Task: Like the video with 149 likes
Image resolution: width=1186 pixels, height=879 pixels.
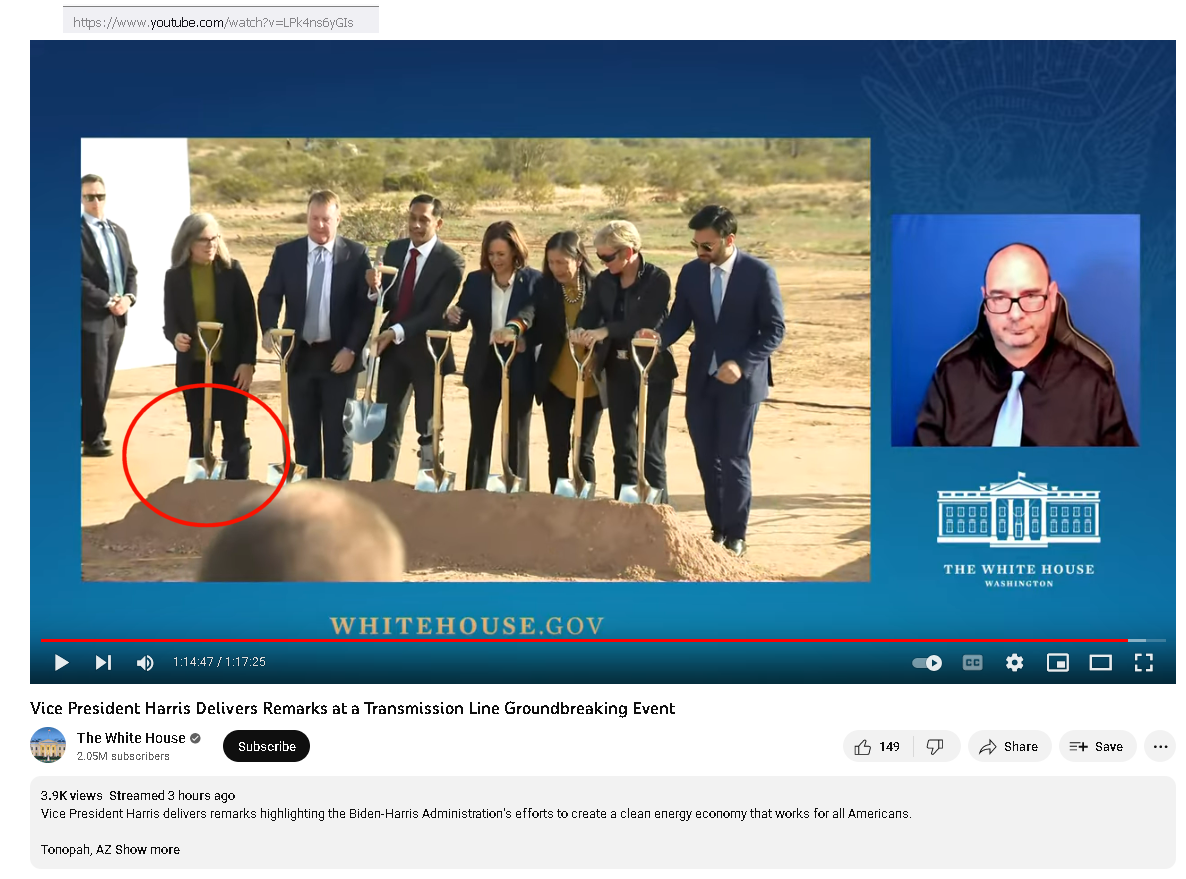Action: [877, 747]
